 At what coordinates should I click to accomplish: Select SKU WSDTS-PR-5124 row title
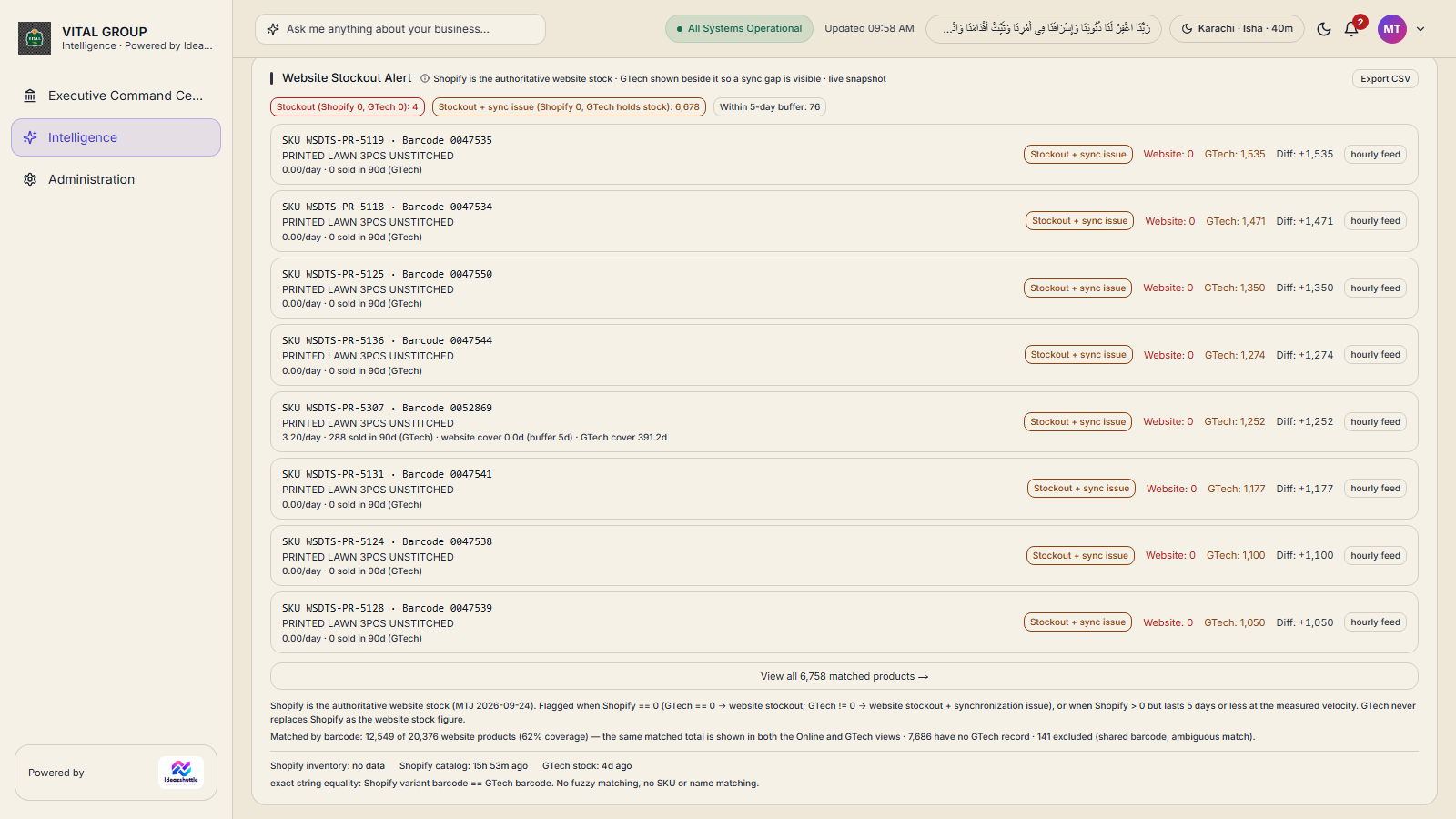click(x=387, y=541)
